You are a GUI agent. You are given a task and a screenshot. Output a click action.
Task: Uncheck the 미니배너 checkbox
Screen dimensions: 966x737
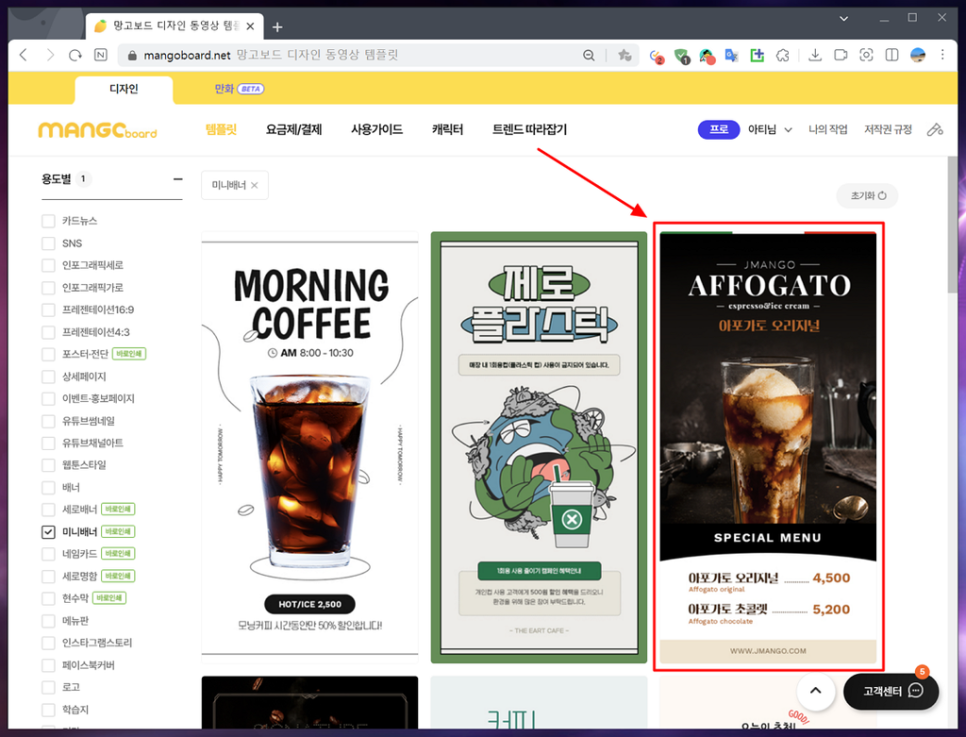pos(48,532)
